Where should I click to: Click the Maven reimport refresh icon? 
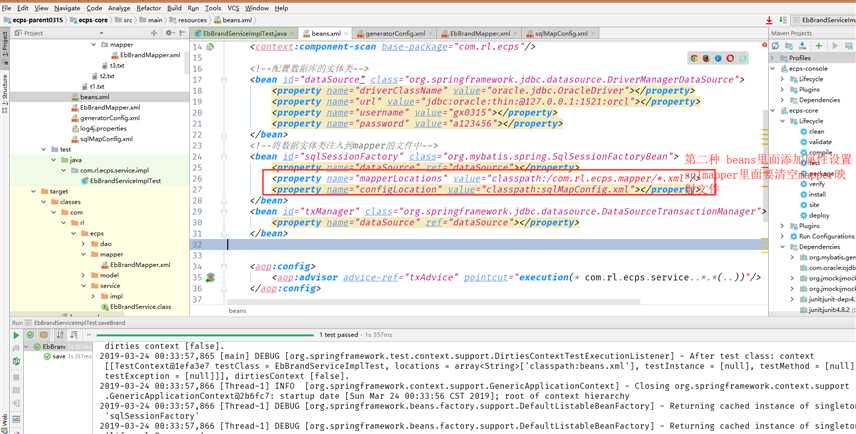pos(776,46)
